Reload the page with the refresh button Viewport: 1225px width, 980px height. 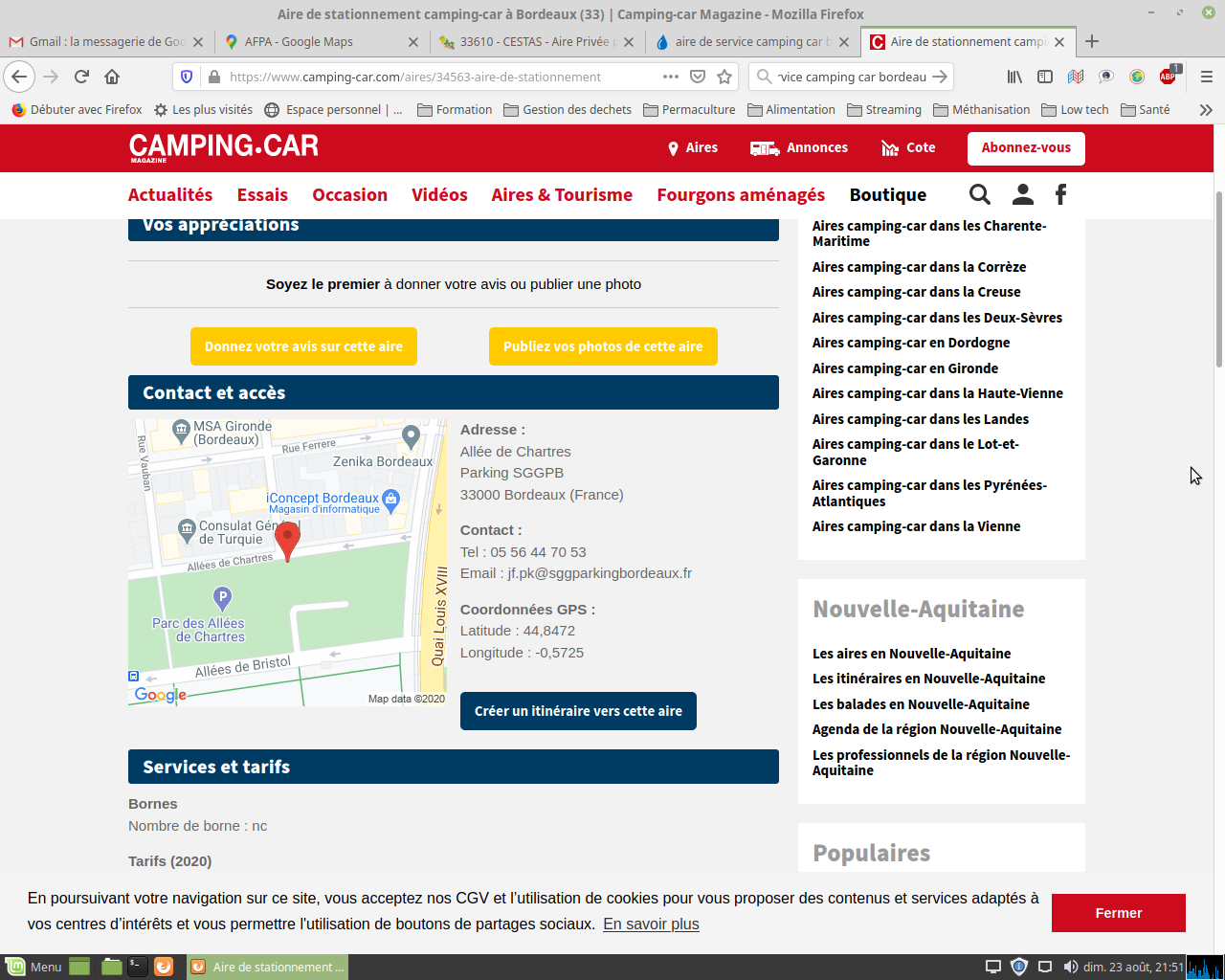81,77
